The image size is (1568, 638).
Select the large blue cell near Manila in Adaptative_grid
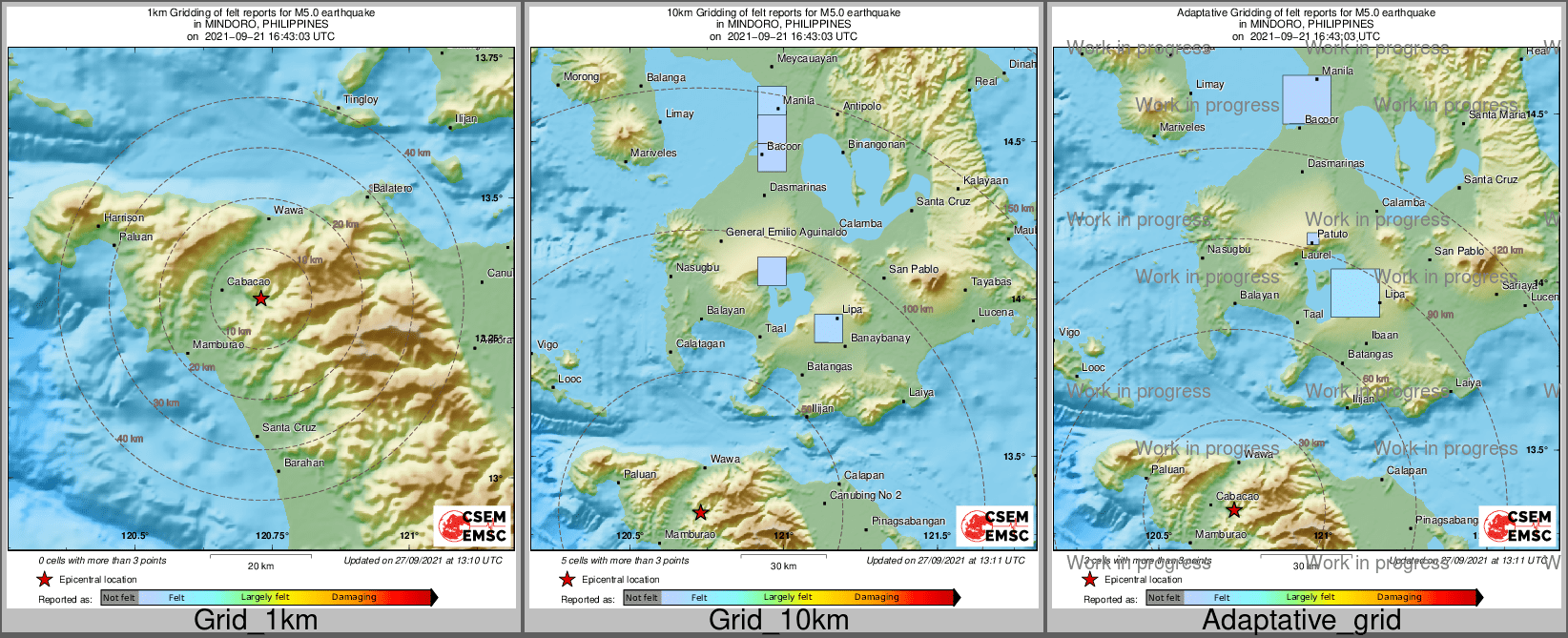tap(1307, 99)
